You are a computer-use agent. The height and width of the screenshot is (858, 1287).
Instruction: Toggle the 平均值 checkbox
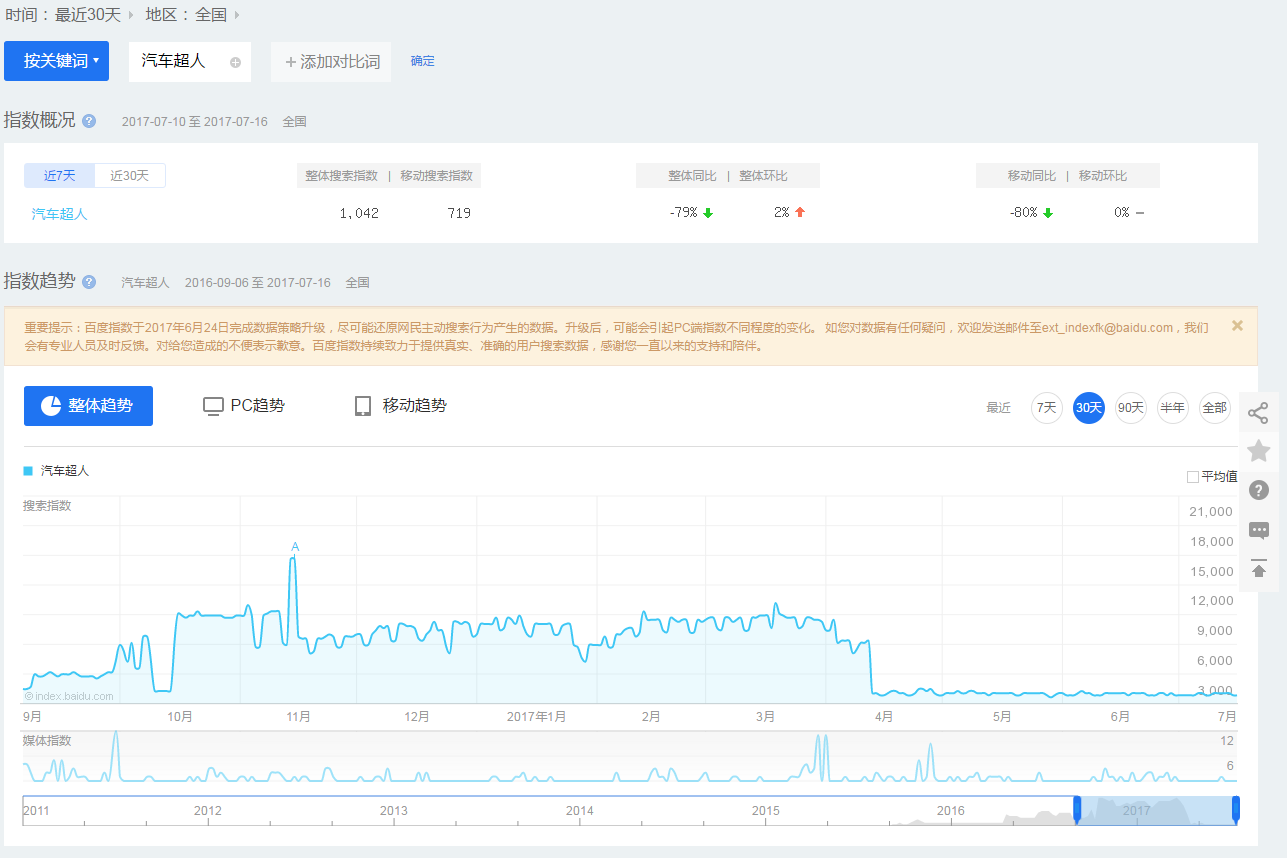[1192, 477]
